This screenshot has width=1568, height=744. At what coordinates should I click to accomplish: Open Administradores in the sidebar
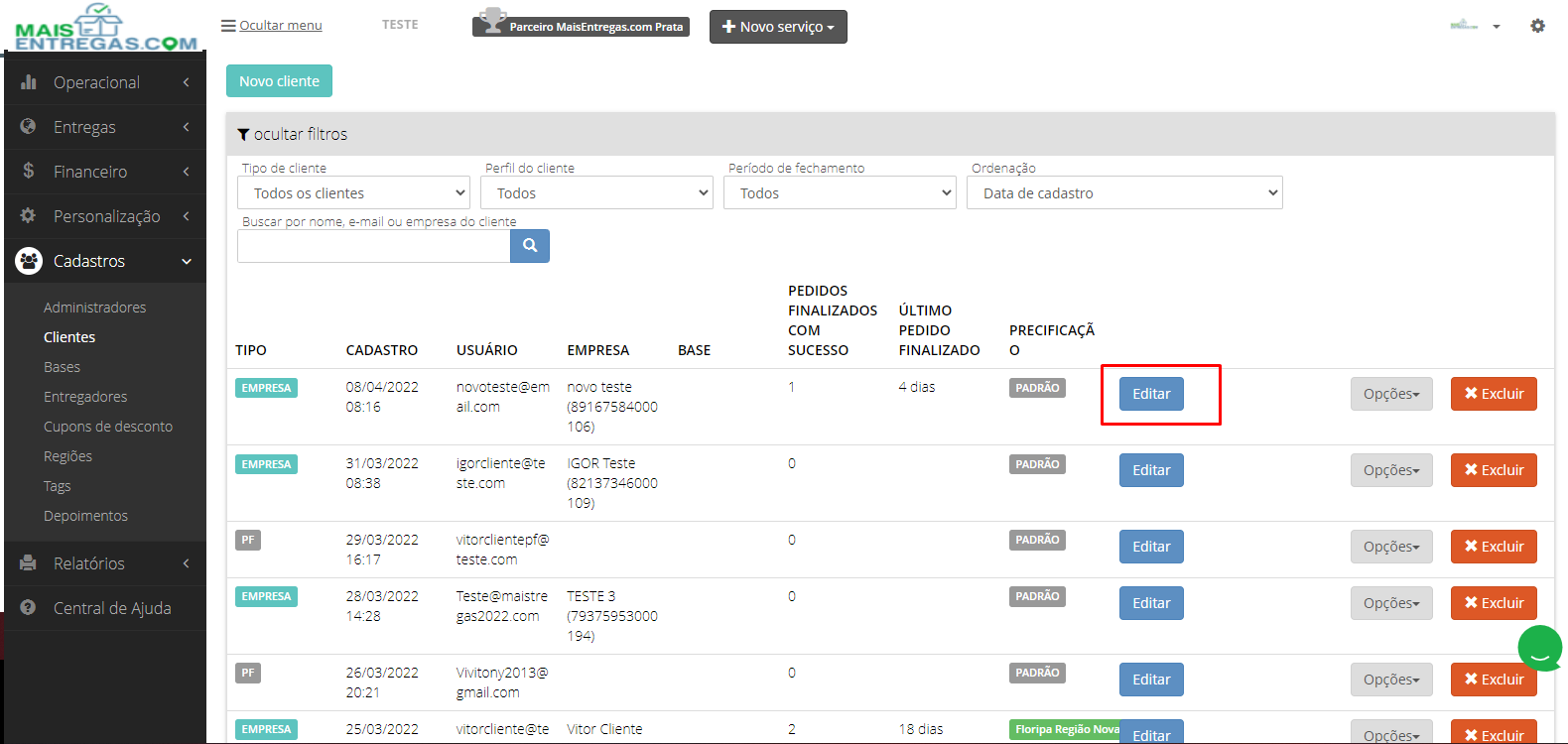[x=94, y=308]
